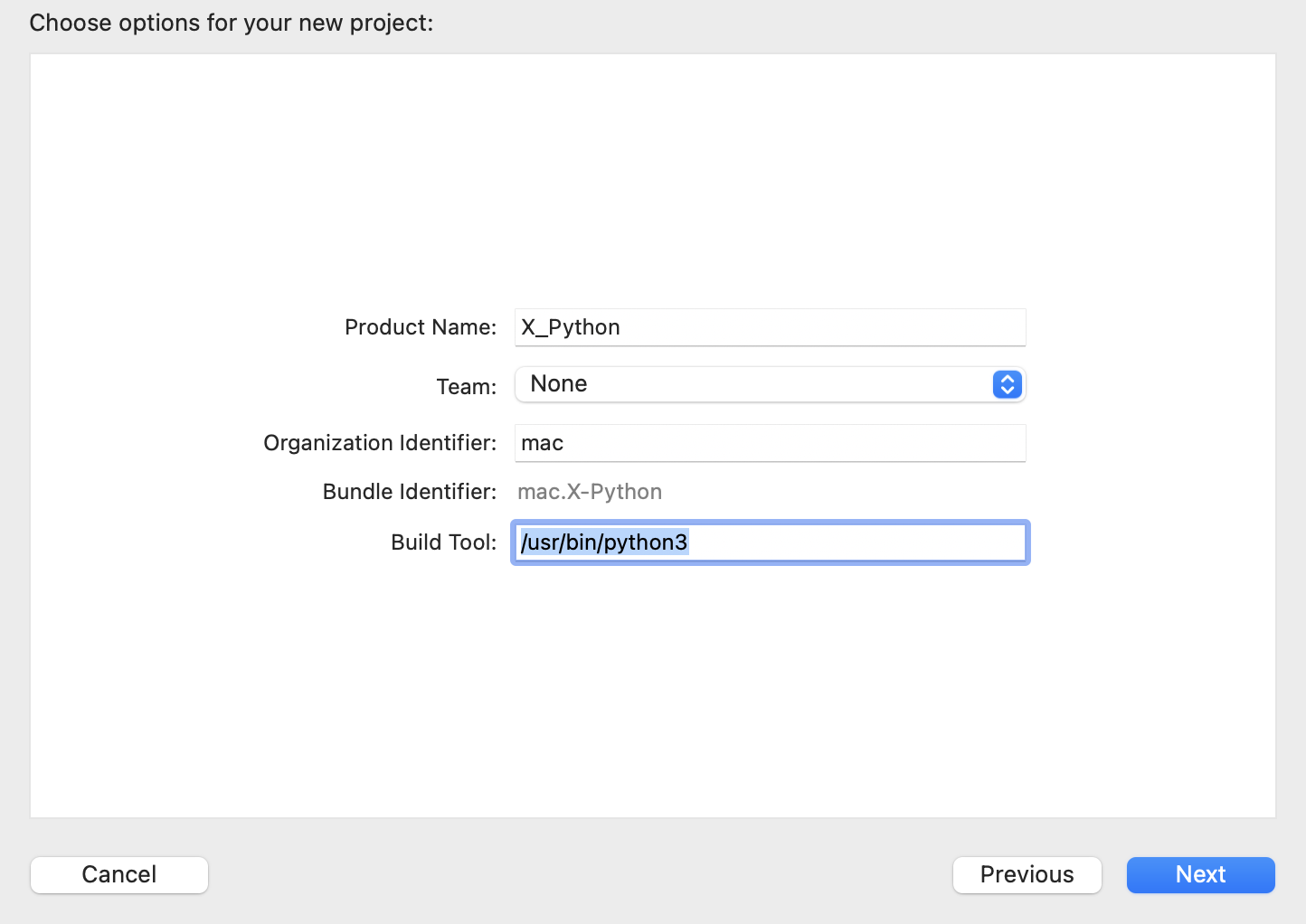The width and height of the screenshot is (1306, 924).
Task: Click the Organization Identifier field containing mac
Action: (x=770, y=443)
